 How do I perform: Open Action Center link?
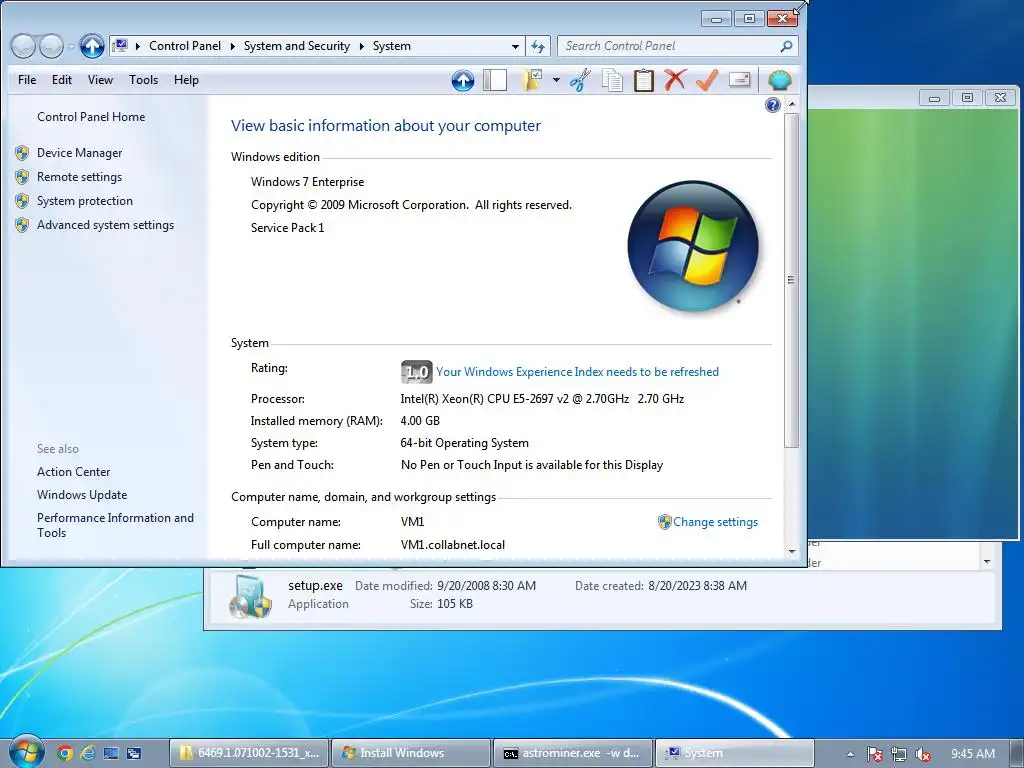point(73,472)
